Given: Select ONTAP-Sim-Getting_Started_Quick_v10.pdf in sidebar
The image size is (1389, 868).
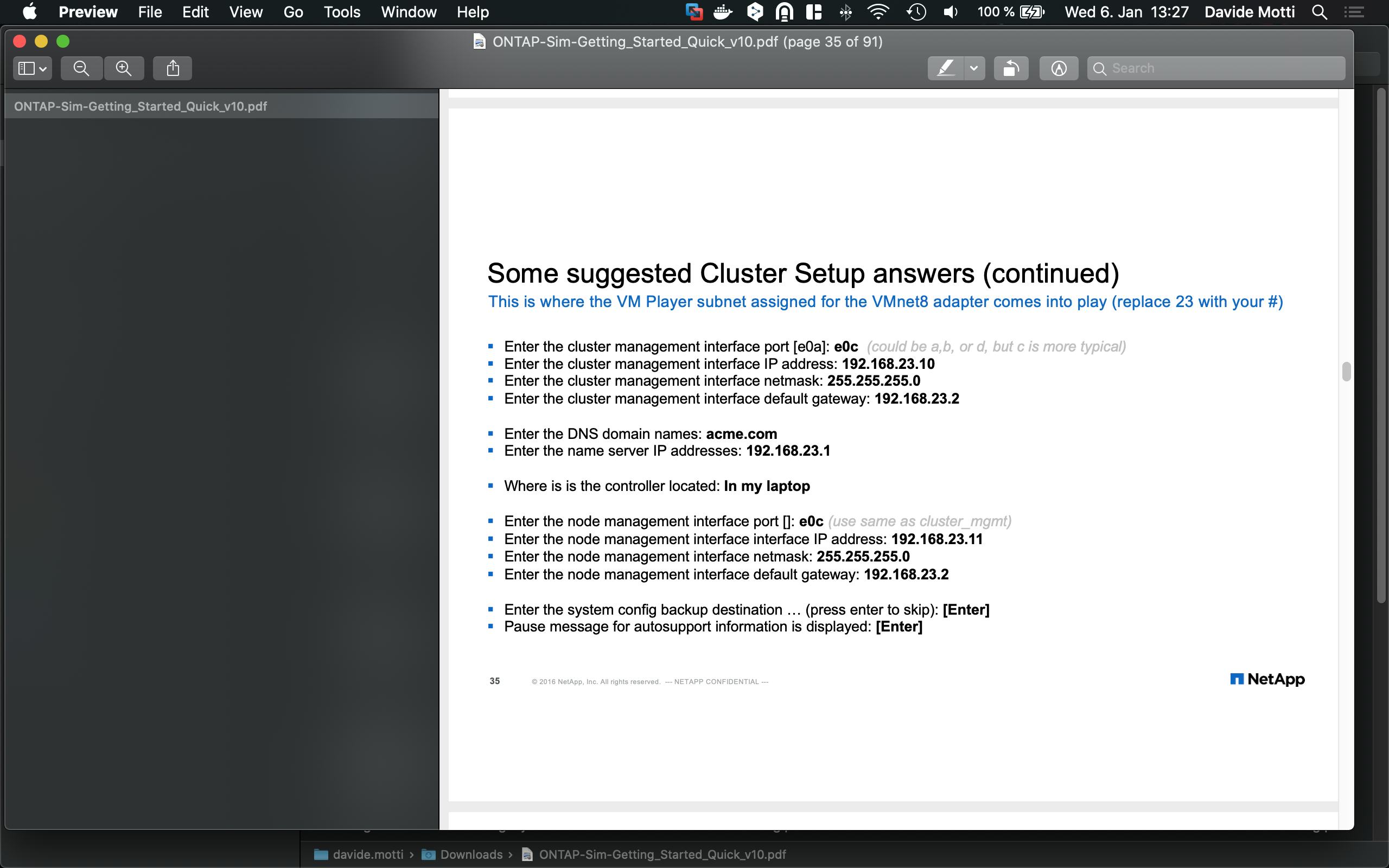Looking at the screenshot, I should point(141,106).
